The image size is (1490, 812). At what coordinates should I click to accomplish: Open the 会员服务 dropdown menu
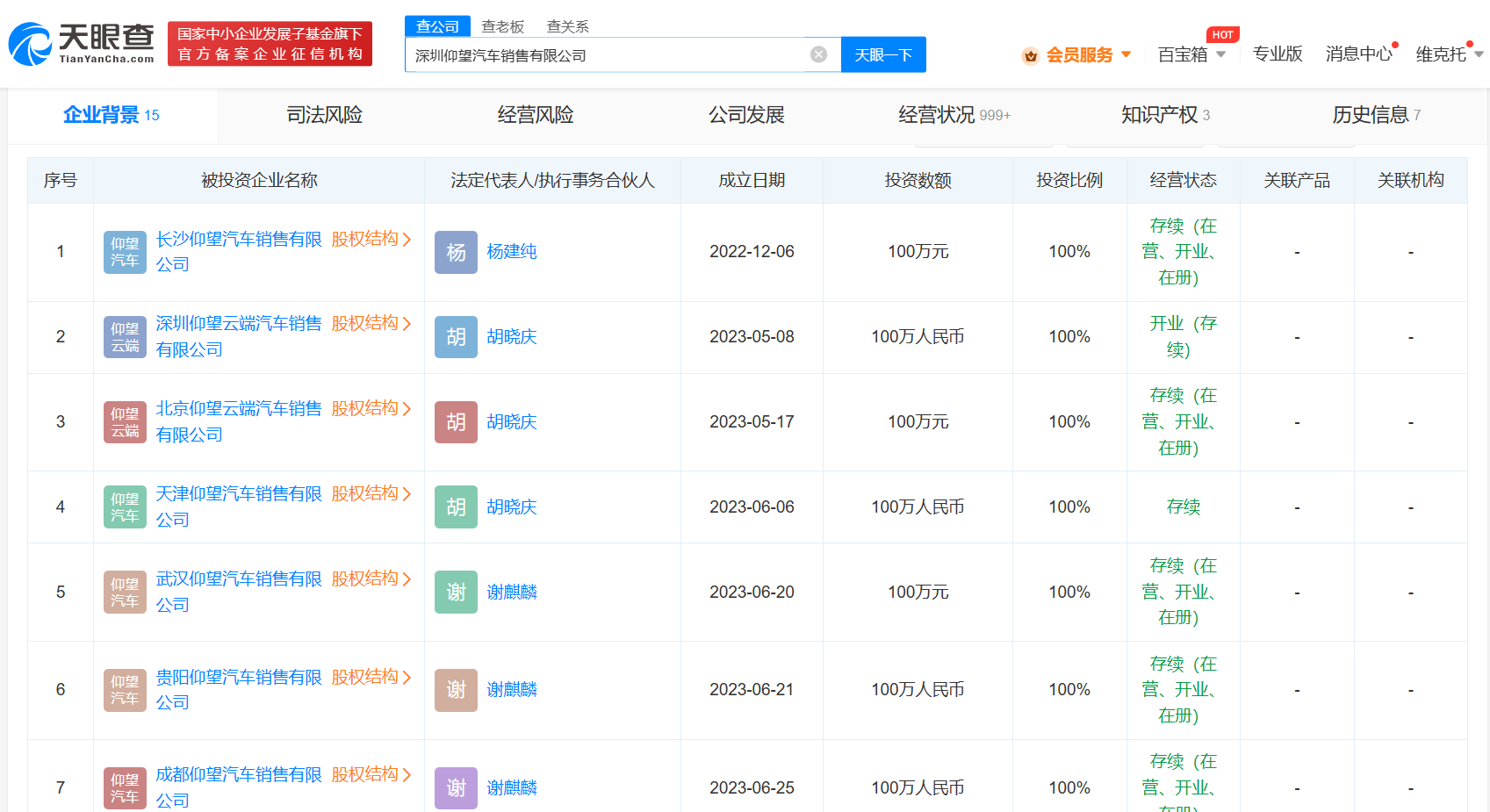tap(1088, 55)
